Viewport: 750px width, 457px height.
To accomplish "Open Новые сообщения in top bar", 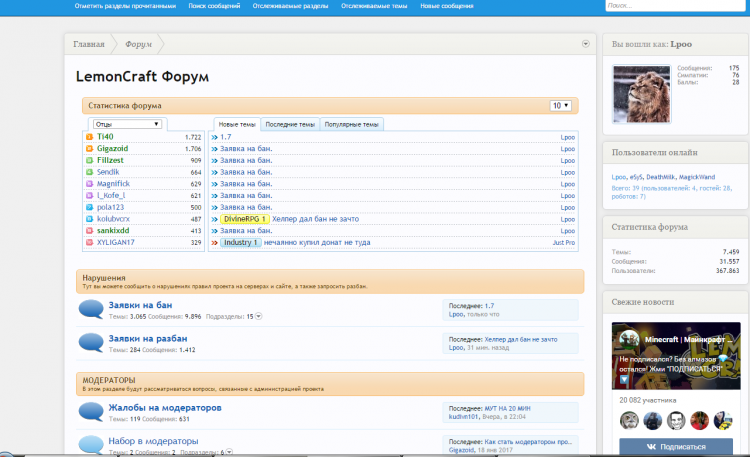I will click(447, 6).
